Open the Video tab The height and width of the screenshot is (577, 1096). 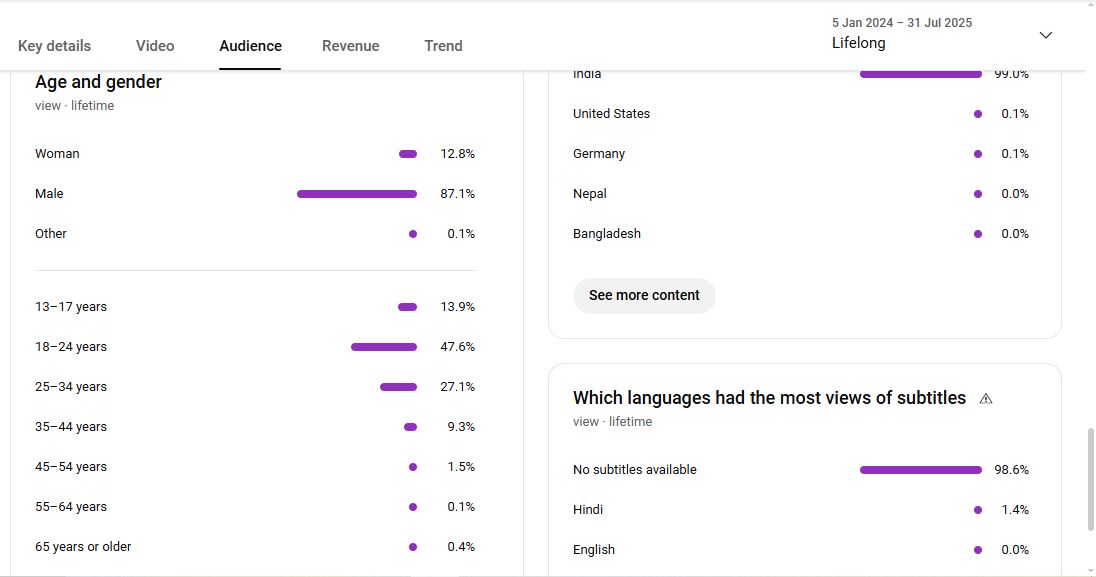155,46
